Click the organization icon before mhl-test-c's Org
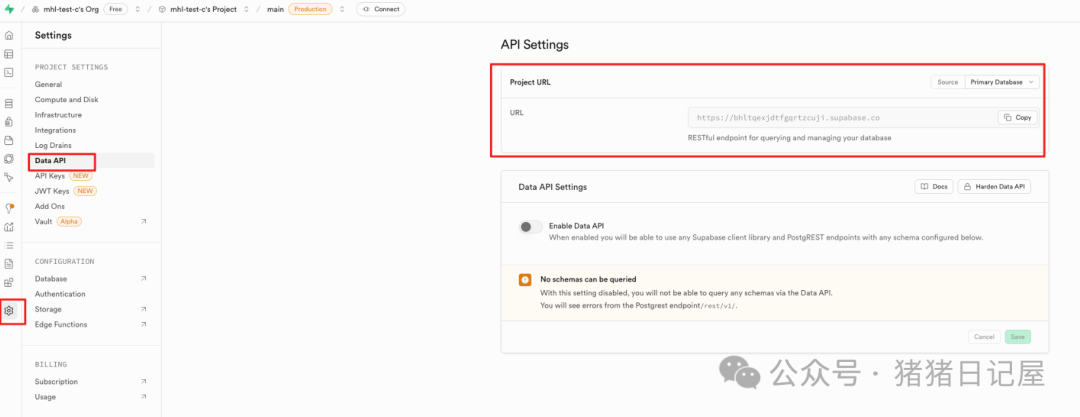This screenshot has width=1080, height=417. [x=37, y=10]
